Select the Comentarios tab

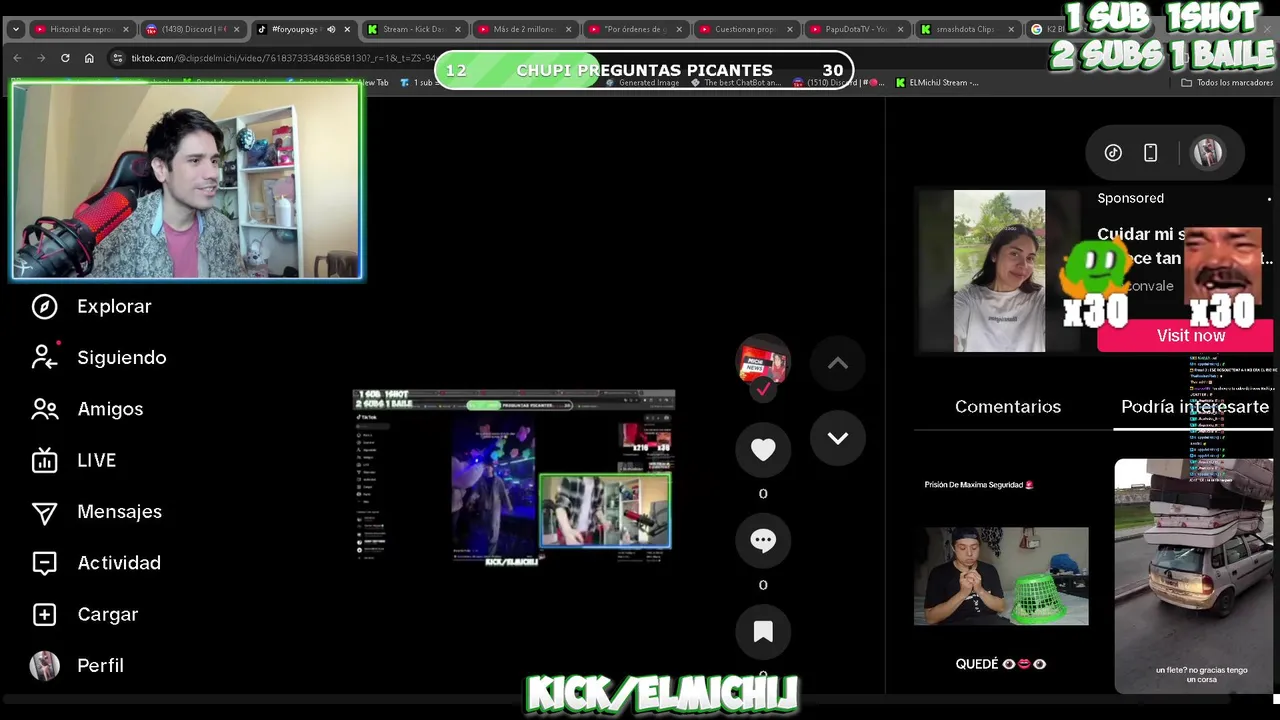click(x=1008, y=407)
